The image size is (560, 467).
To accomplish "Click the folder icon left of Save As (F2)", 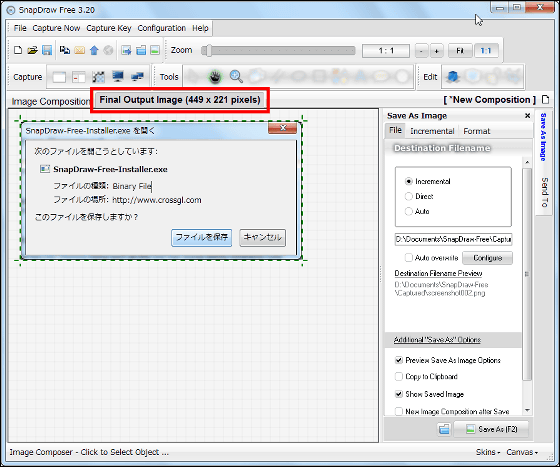I will (x=444, y=429).
